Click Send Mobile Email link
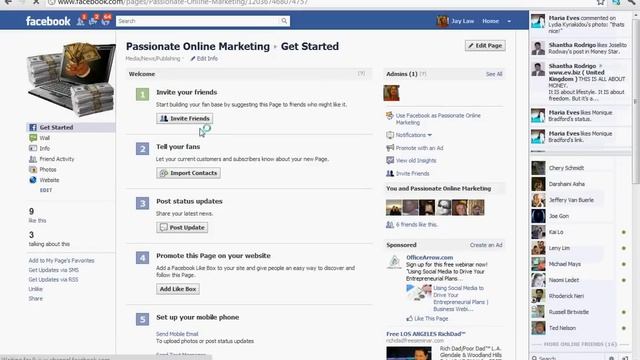 pos(177,334)
